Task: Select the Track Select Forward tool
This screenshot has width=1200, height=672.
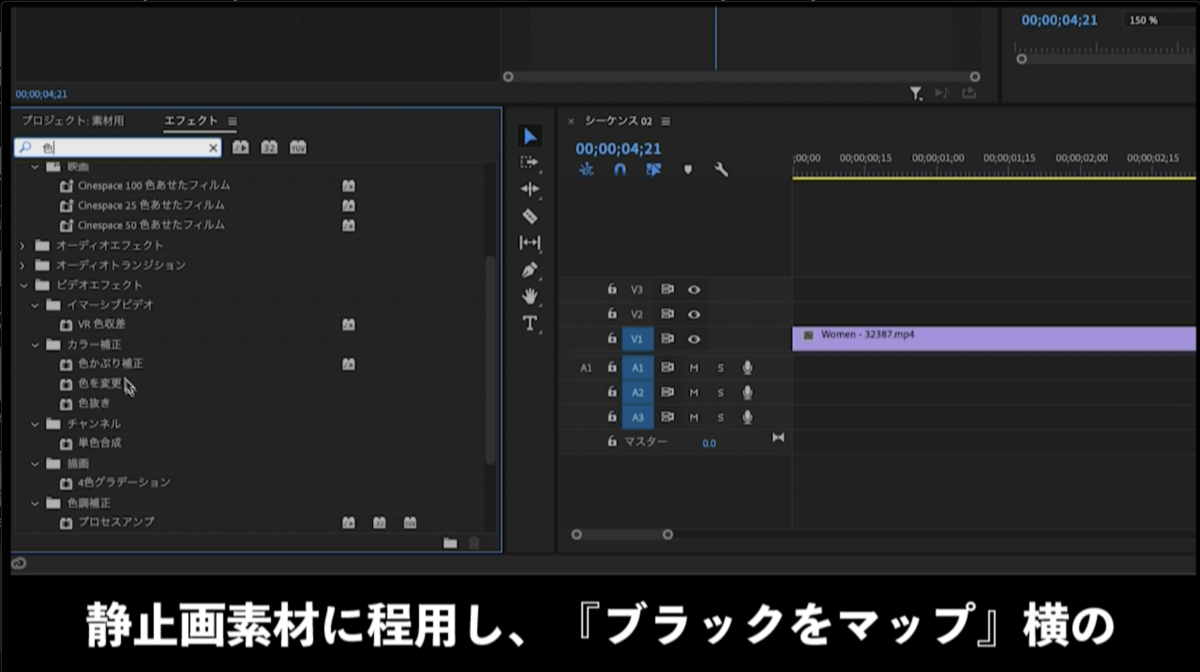Action: (530, 162)
